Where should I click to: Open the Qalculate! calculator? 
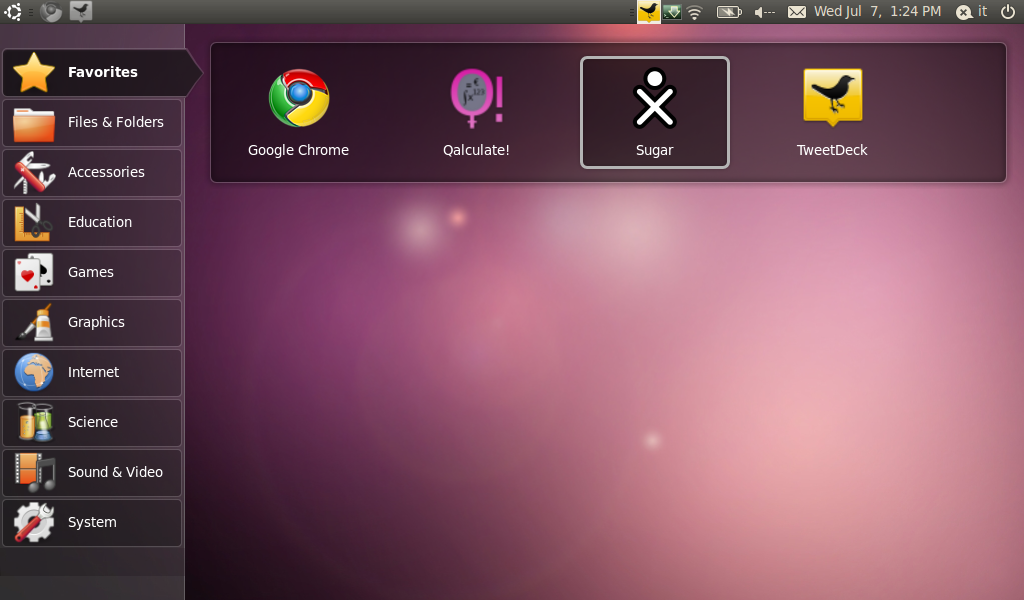tap(476, 112)
